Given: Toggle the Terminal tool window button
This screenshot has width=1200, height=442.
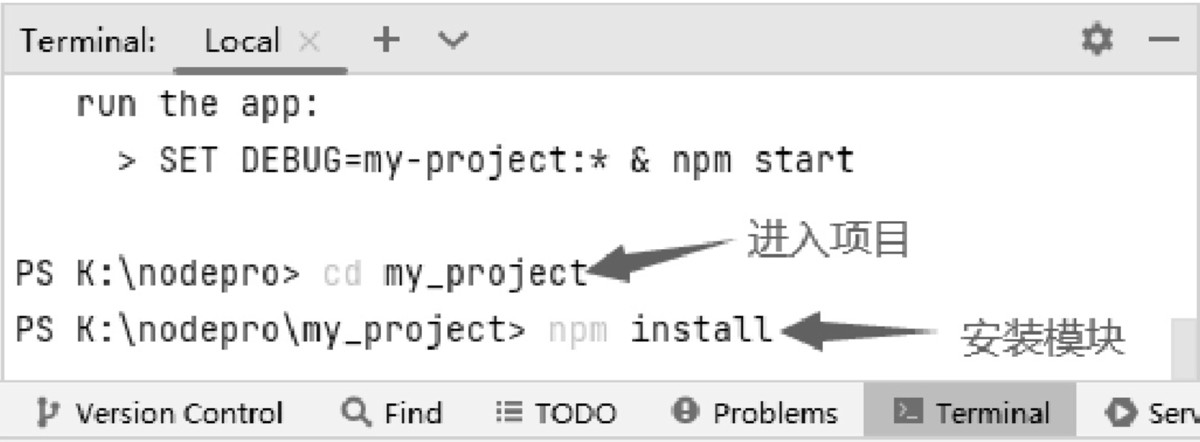Looking at the screenshot, I should click(x=971, y=412).
